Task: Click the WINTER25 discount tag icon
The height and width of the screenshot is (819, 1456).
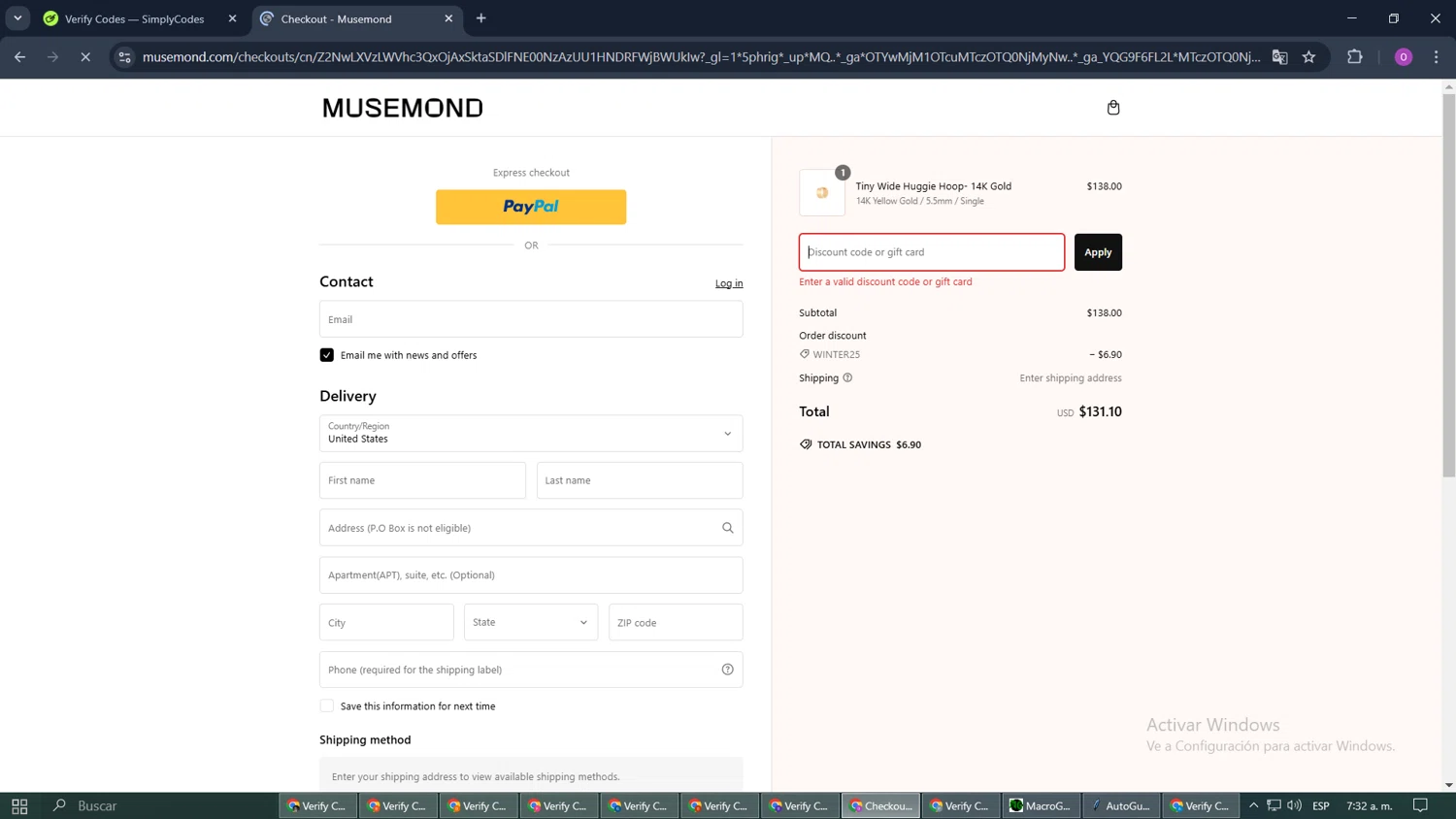Action: click(x=805, y=354)
